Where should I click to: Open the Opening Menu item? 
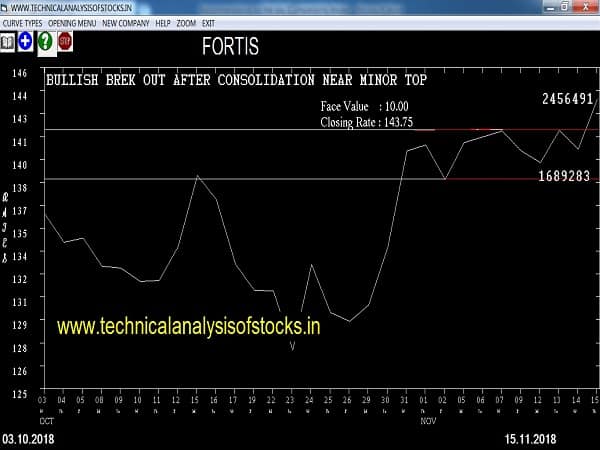tap(73, 21)
